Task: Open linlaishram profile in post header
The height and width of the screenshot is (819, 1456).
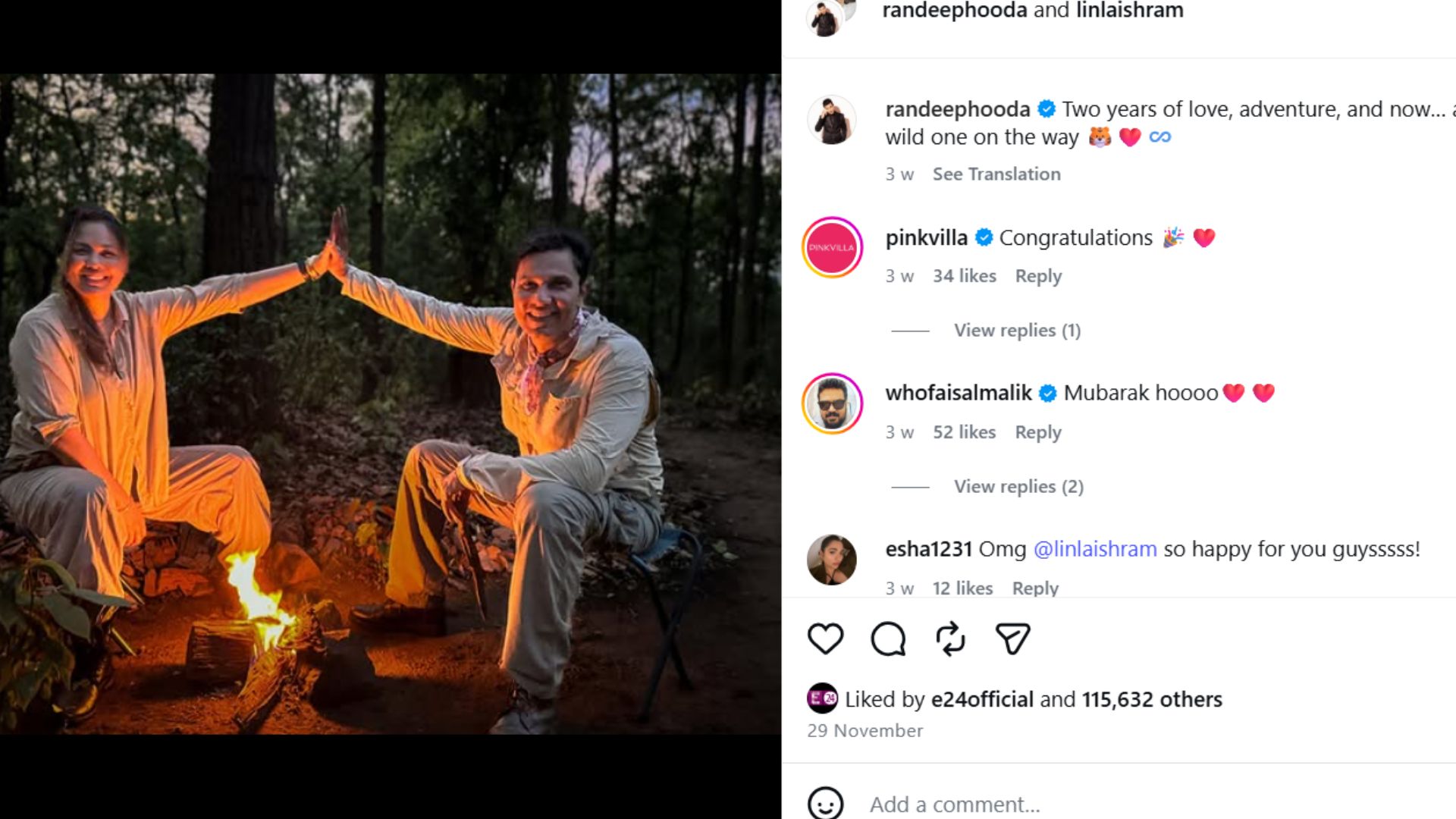Action: [x=1129, y=11]
